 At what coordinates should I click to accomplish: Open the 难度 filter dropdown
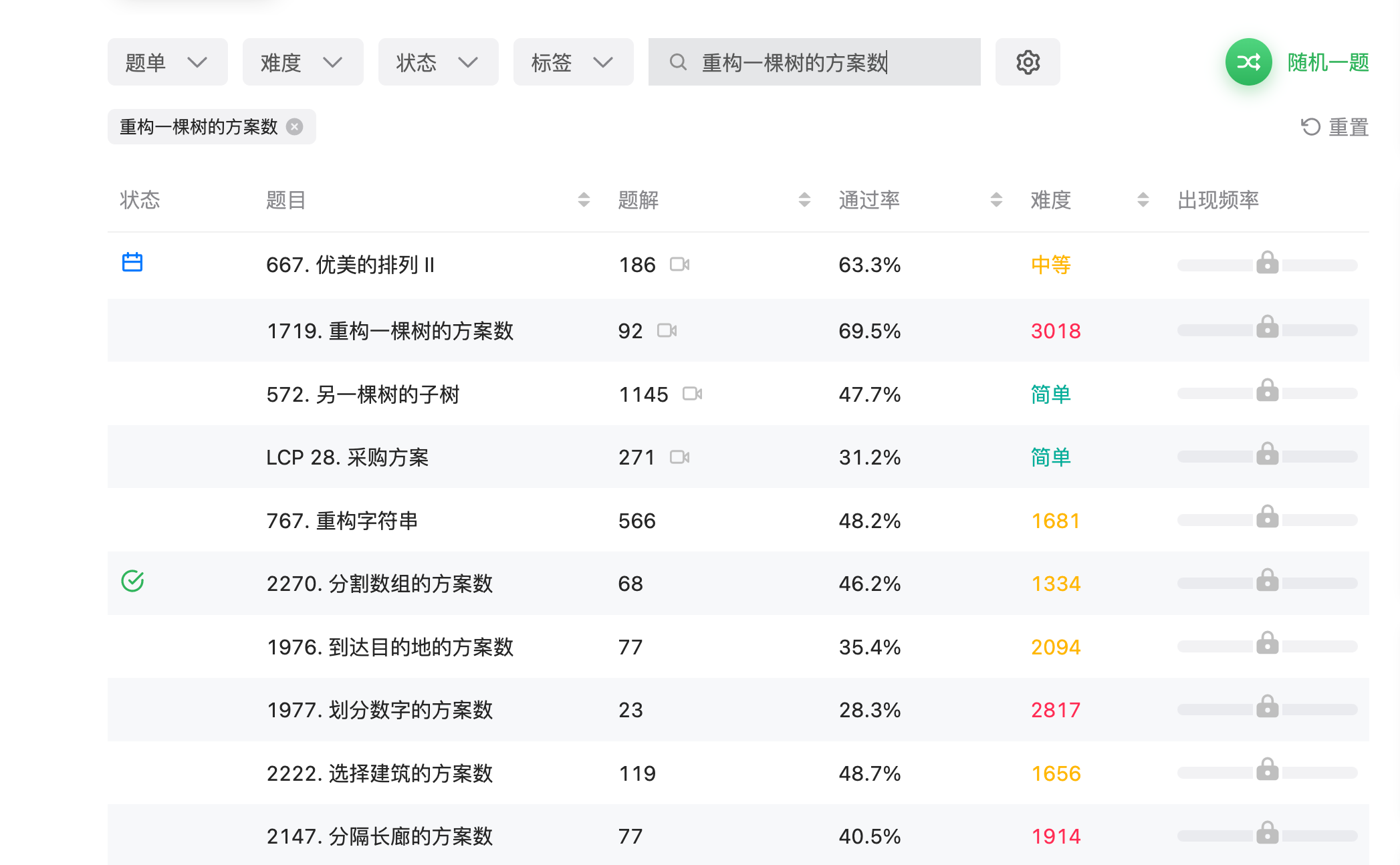coord(302,62)
